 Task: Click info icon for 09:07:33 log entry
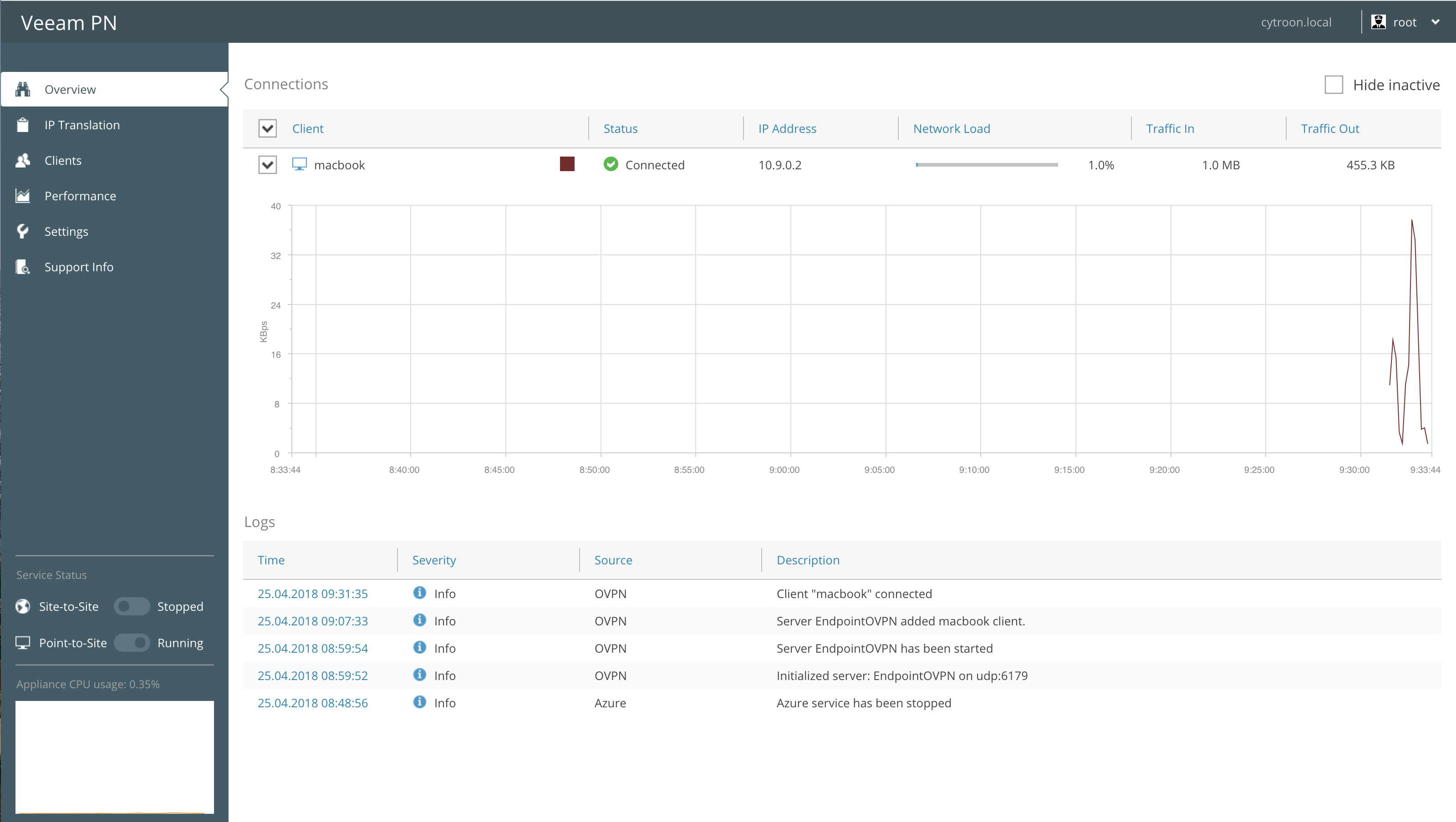(419, 620)
